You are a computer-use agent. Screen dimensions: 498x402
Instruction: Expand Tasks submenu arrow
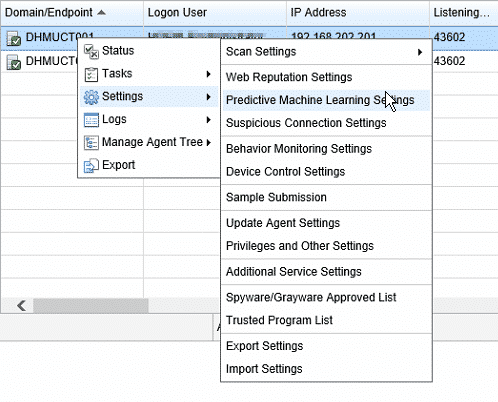click(209, 74)
